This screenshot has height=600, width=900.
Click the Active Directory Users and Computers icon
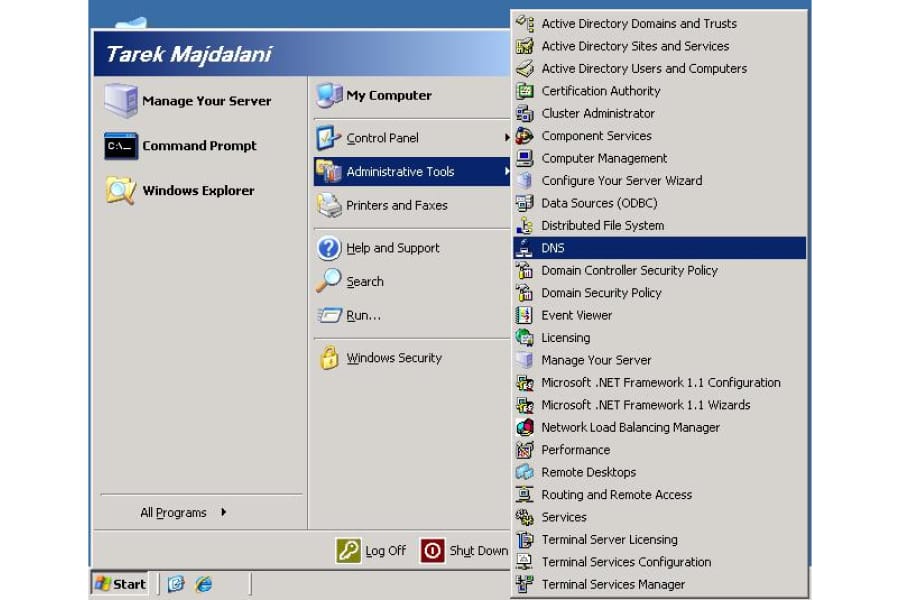(x=524, y=68)
